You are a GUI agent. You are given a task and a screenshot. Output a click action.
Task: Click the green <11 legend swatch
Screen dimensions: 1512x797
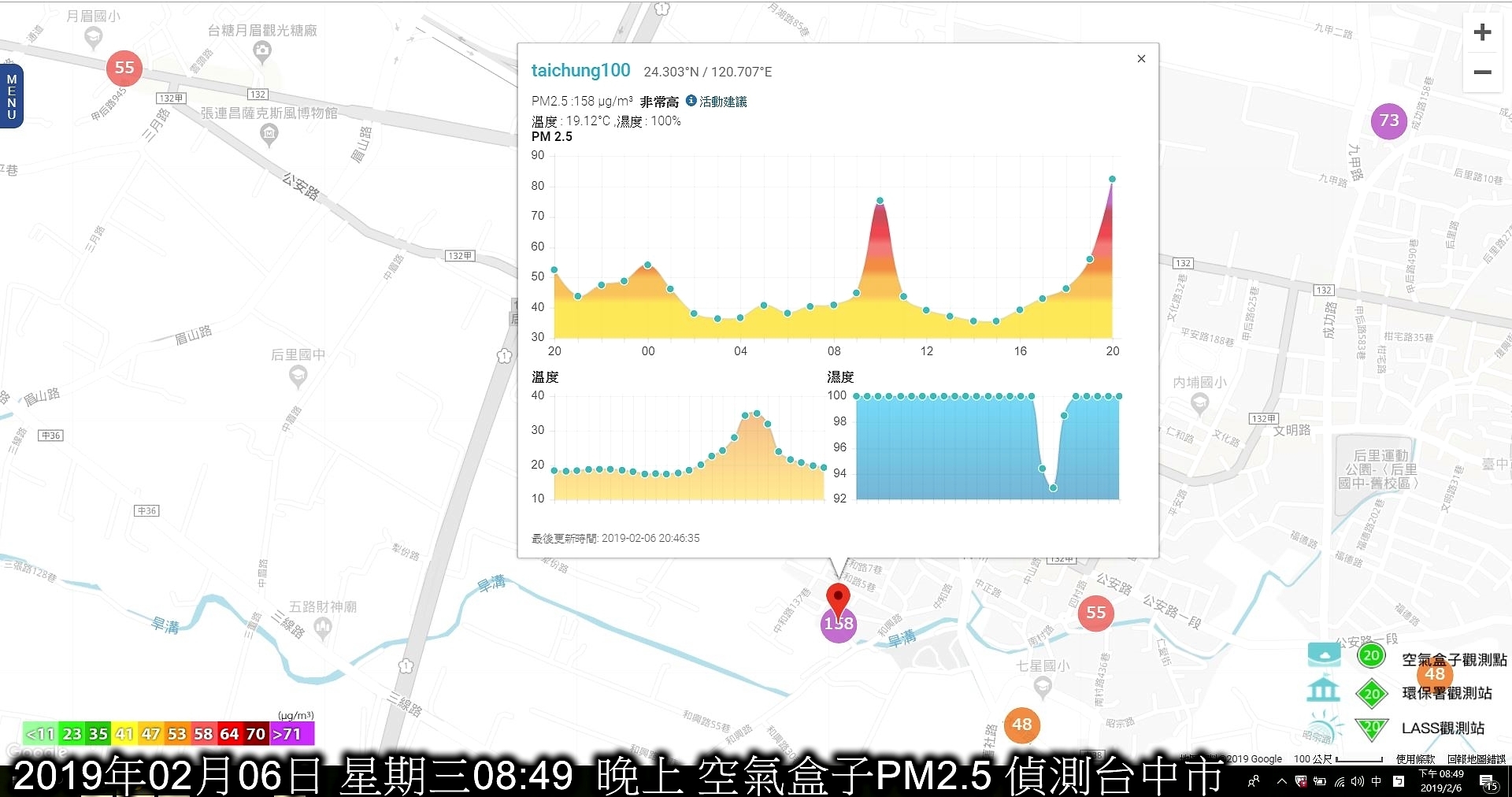pyautogui.click(x=41, y=734)
